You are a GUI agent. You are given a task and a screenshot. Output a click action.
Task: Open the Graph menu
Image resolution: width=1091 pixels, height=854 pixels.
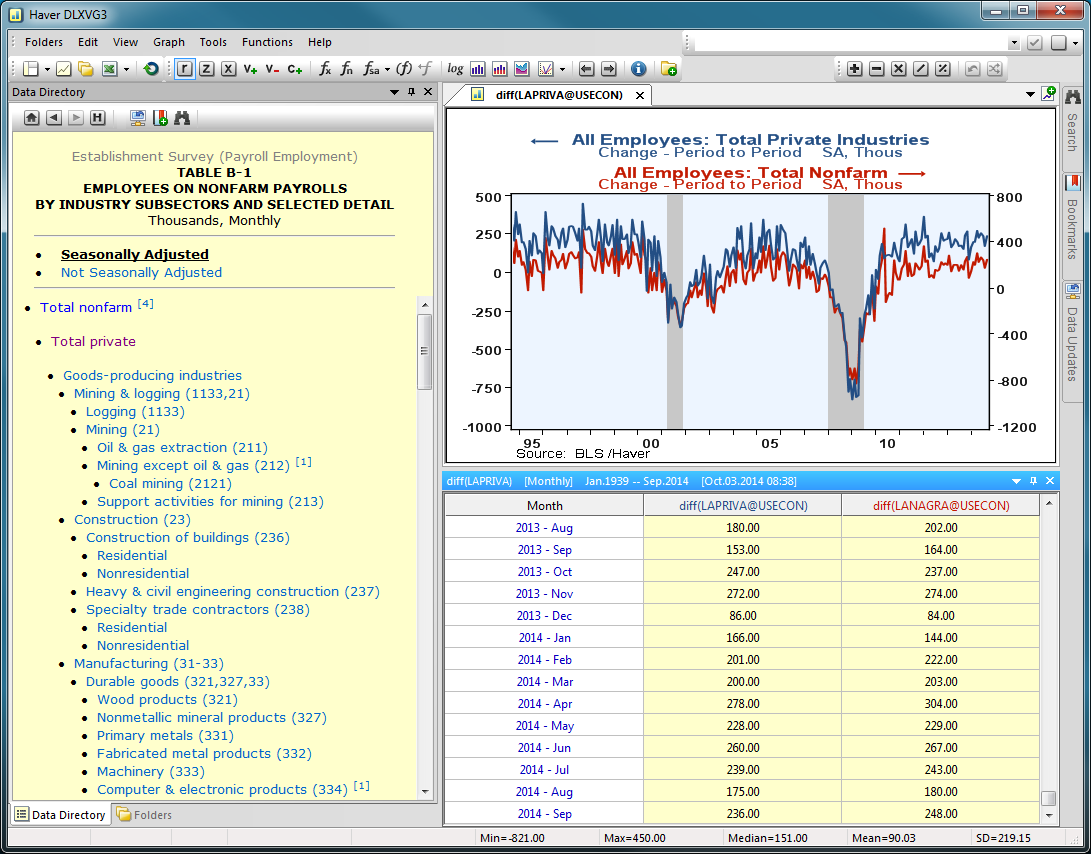point(169,42)
